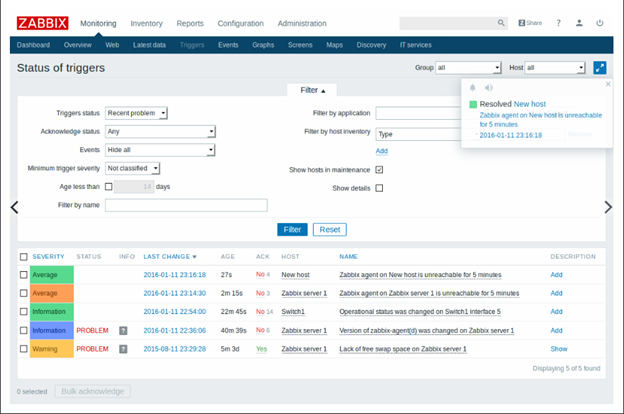Open the help question mark icon
Image resolution: width=624 pixels, height=414 pixels.
pyautogui.click(x=559, y=23)
